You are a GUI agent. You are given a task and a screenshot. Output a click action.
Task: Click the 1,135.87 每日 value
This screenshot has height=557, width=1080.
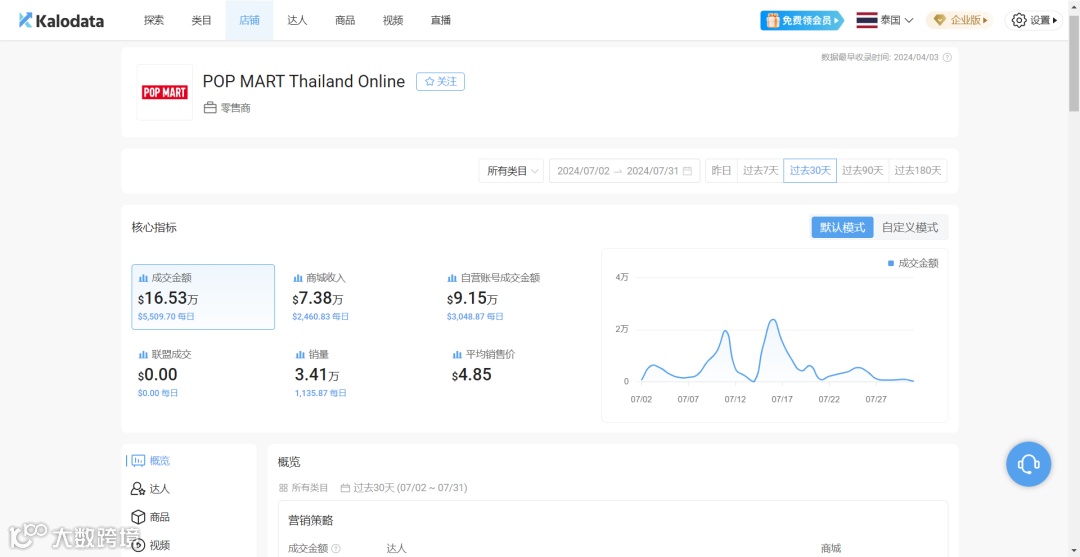point(320,393)
